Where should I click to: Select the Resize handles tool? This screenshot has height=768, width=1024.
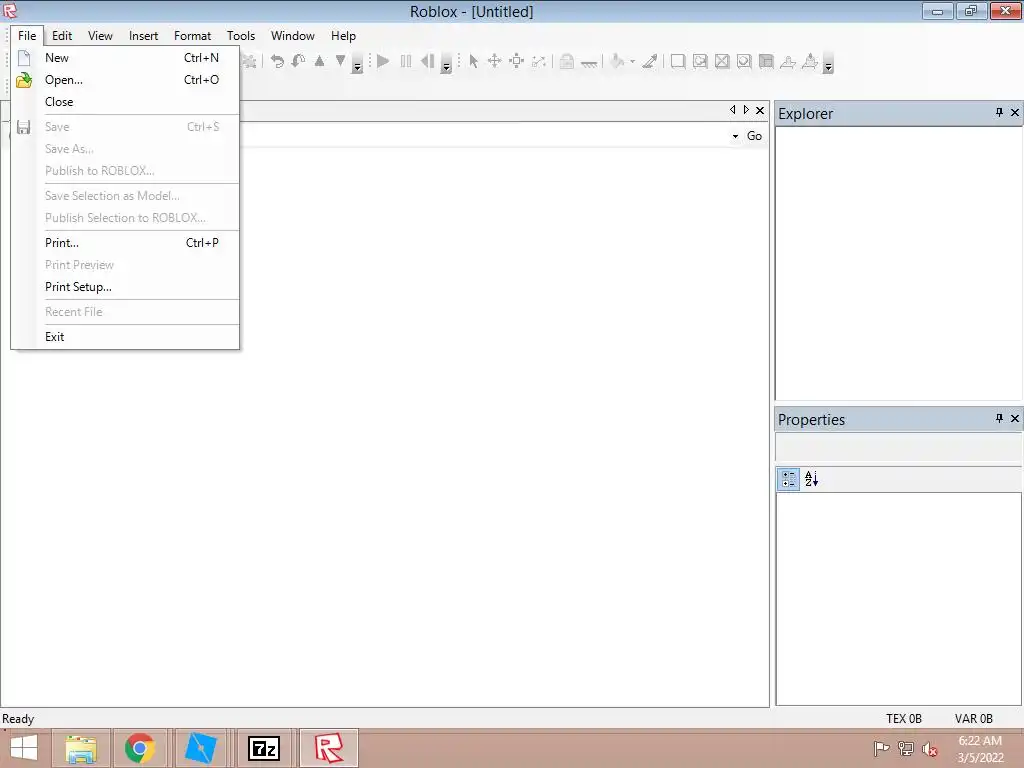517,61
